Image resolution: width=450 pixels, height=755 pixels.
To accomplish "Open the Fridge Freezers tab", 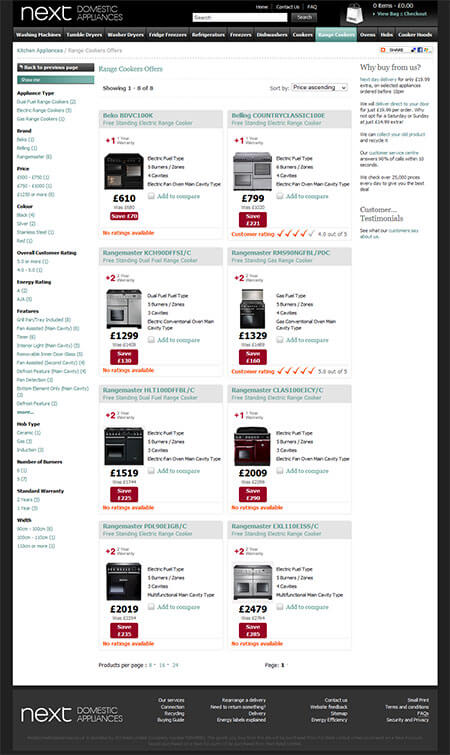I will [x=167, y=35].
